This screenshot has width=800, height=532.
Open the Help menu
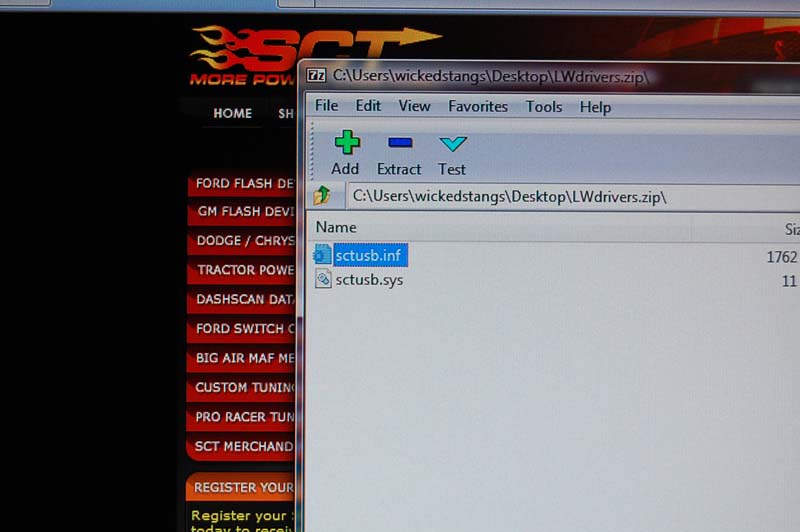pyautogui.click(x=595, y=107)
